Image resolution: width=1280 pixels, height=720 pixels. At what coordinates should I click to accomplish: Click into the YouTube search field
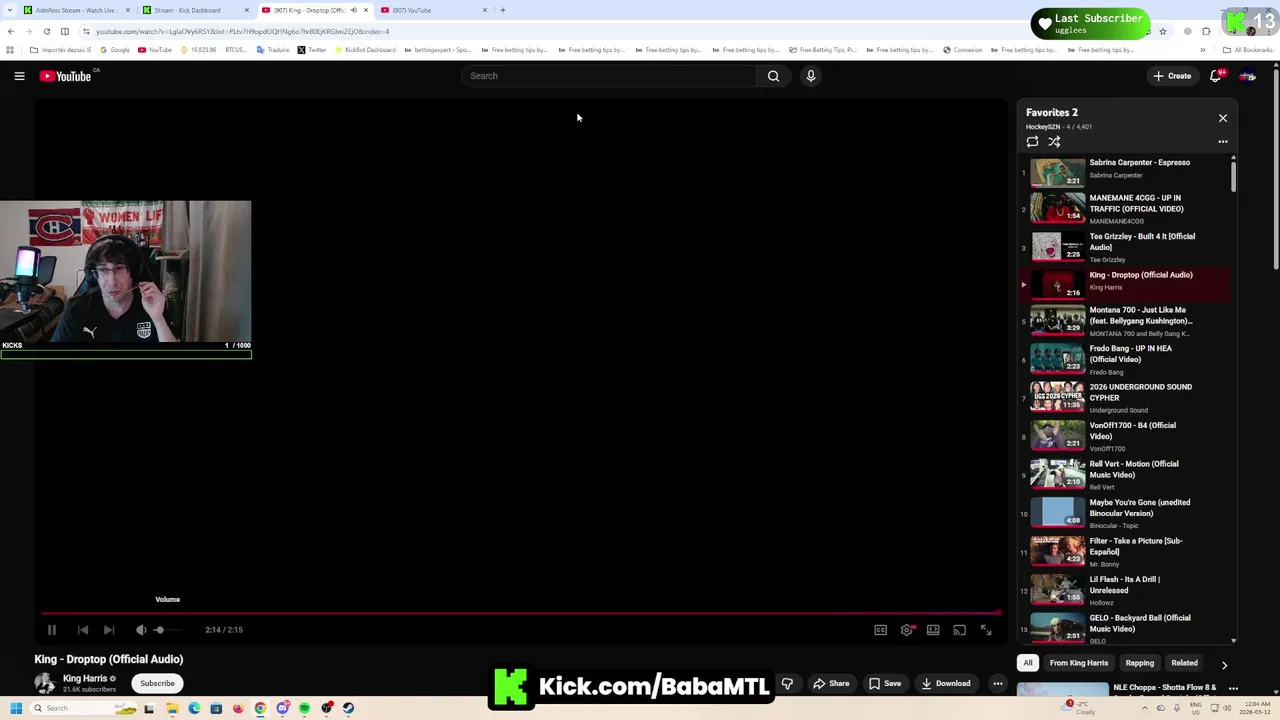(x=610, y=76)
